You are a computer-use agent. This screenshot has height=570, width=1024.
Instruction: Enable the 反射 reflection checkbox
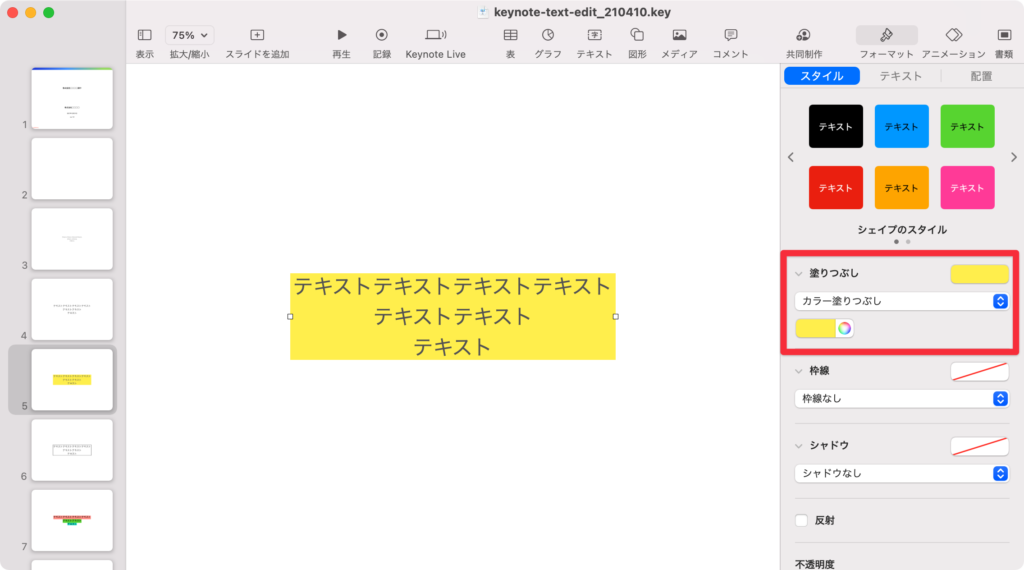tap(801, 520)
